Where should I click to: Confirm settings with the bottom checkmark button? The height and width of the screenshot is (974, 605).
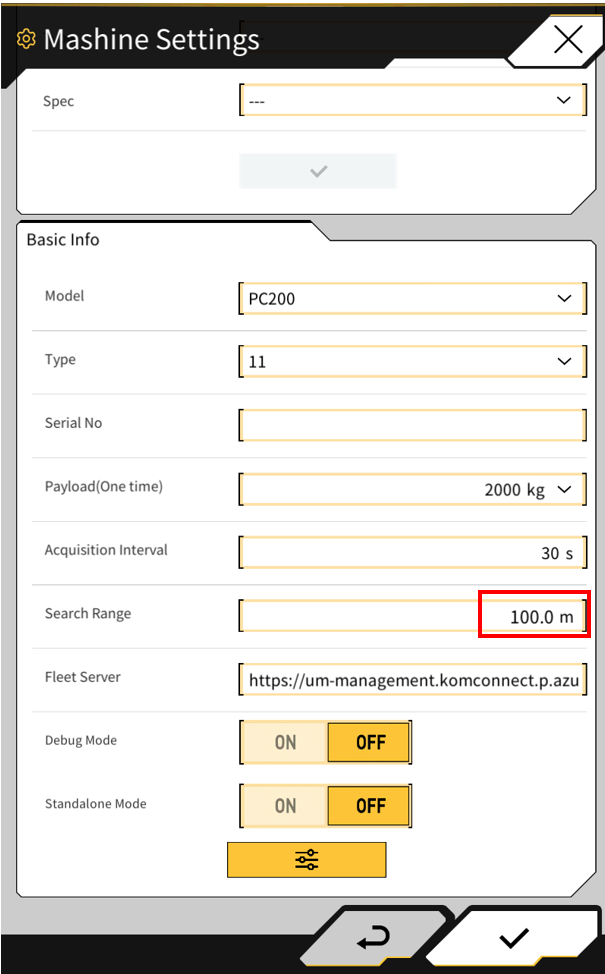pyautogui.click(x=514, y=938)
